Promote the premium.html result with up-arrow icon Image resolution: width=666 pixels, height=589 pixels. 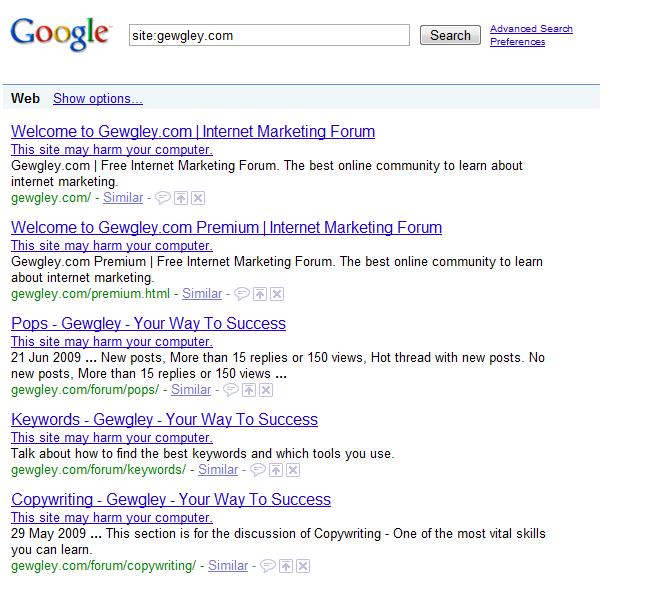pos(260,294)
